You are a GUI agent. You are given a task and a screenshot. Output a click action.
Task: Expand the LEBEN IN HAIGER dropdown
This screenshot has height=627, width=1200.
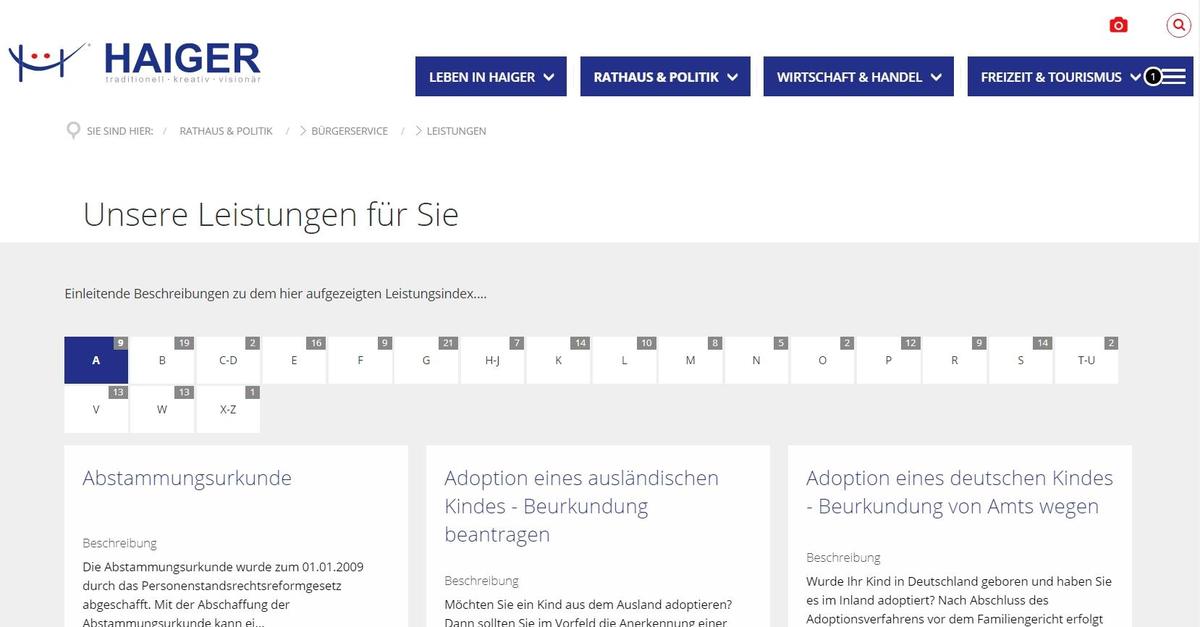pos(490,76)
